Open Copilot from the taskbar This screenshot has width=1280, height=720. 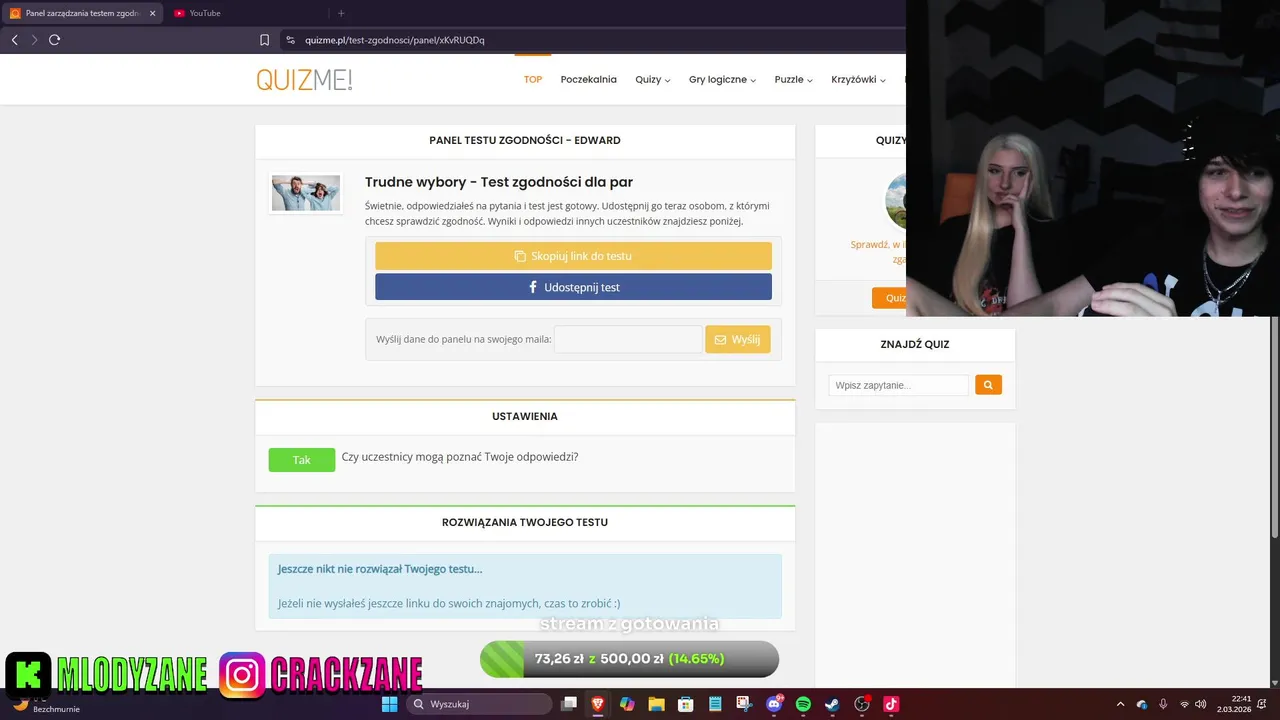(x=627, y=704)
